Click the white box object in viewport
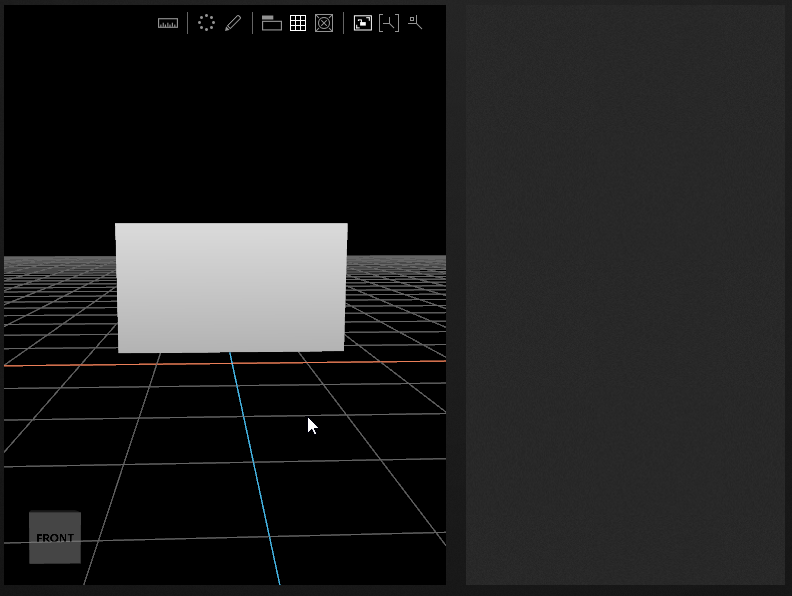The image size is (792, 596). click(x=231, y=287)
